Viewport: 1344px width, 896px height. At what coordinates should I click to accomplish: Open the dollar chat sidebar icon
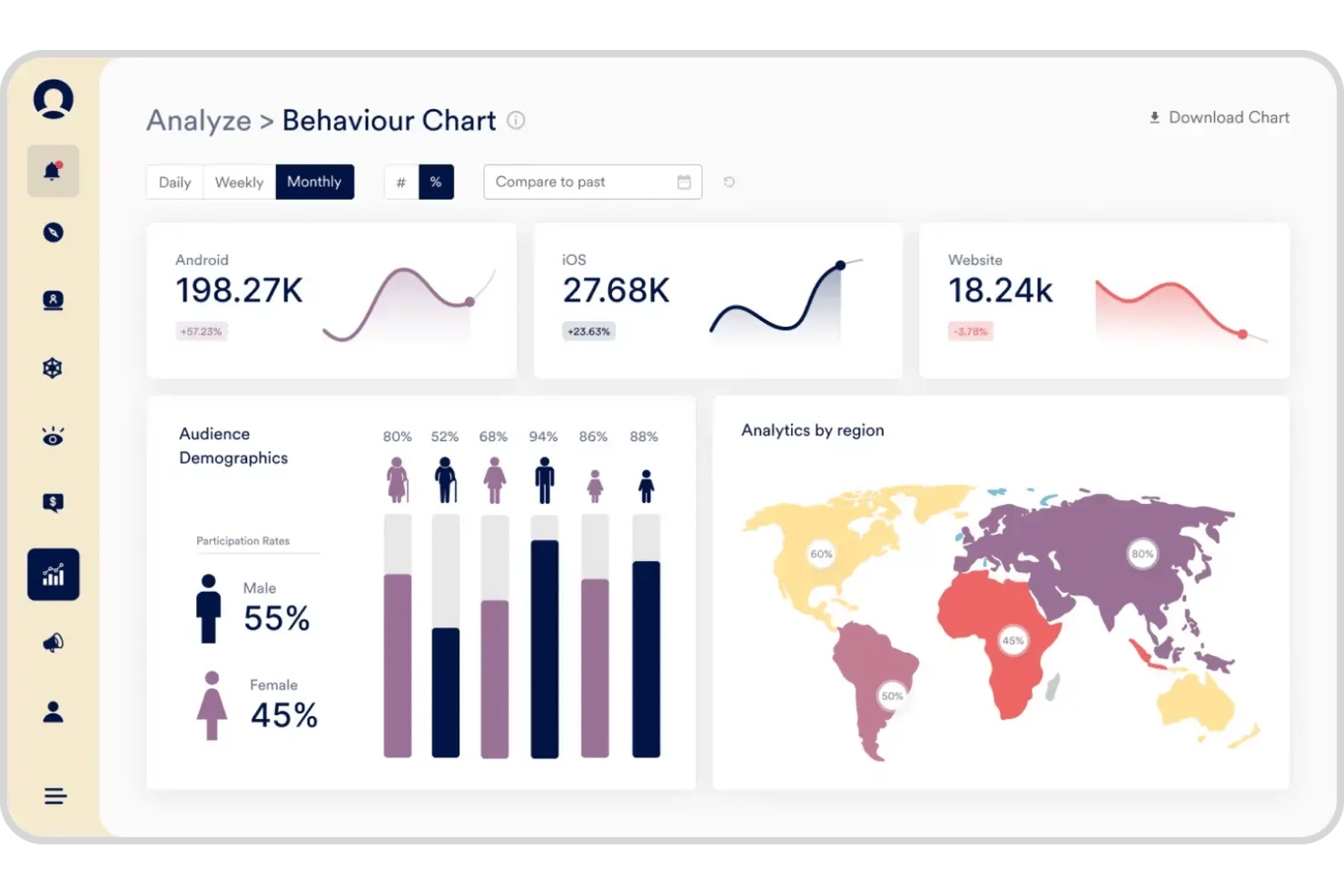point(53,503)
